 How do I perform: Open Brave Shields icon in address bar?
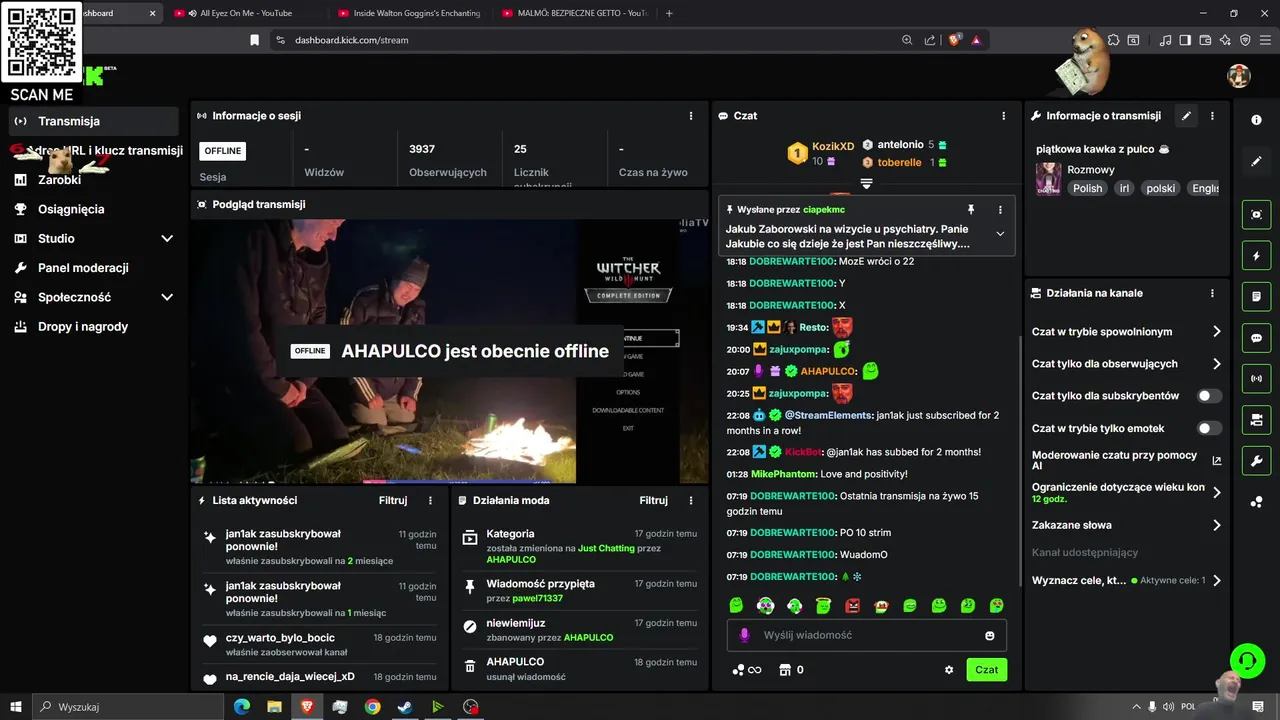pos(955,40)
